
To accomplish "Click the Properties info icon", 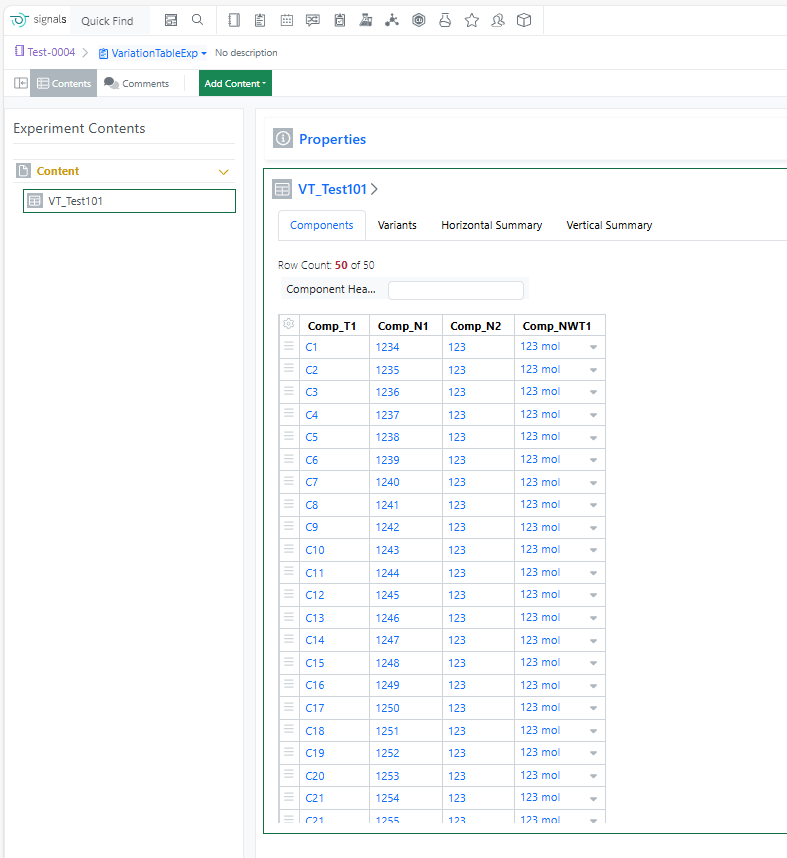I will (x=283, y=139).
